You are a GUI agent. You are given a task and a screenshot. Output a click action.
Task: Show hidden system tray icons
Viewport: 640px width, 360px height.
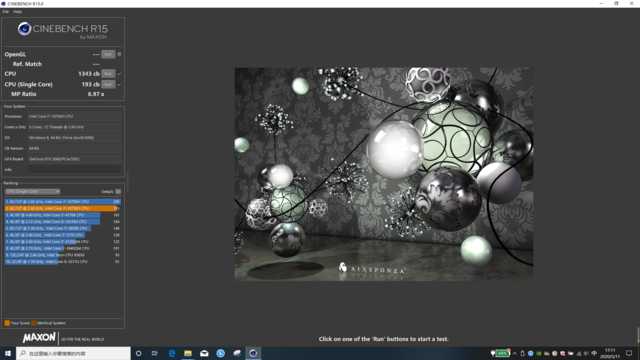coord(515,353)
